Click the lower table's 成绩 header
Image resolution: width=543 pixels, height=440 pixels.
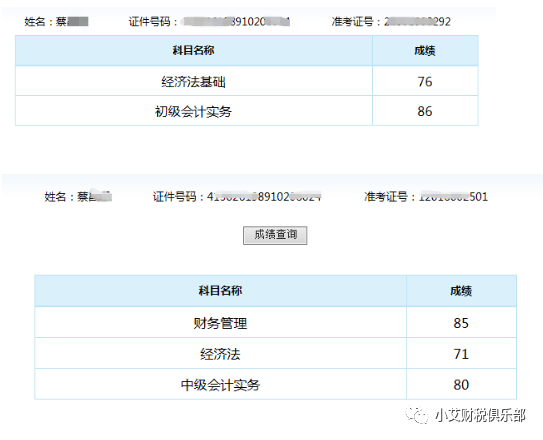click(x=461, y=291)
